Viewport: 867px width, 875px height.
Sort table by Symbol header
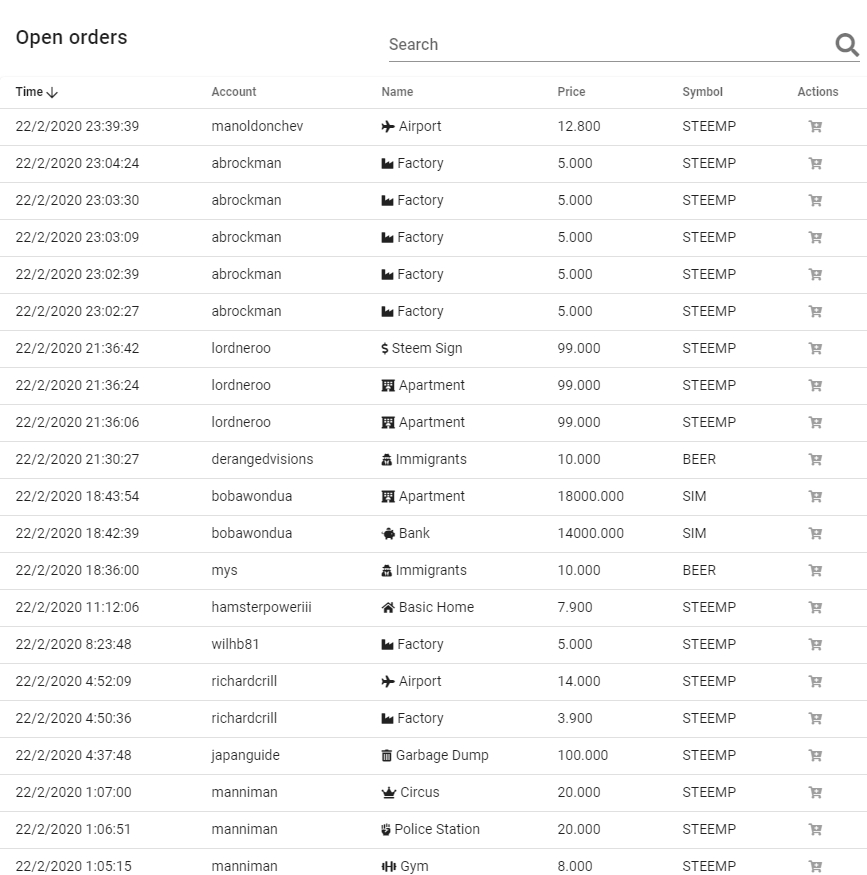pyautogui.click(x=702, y=92)
